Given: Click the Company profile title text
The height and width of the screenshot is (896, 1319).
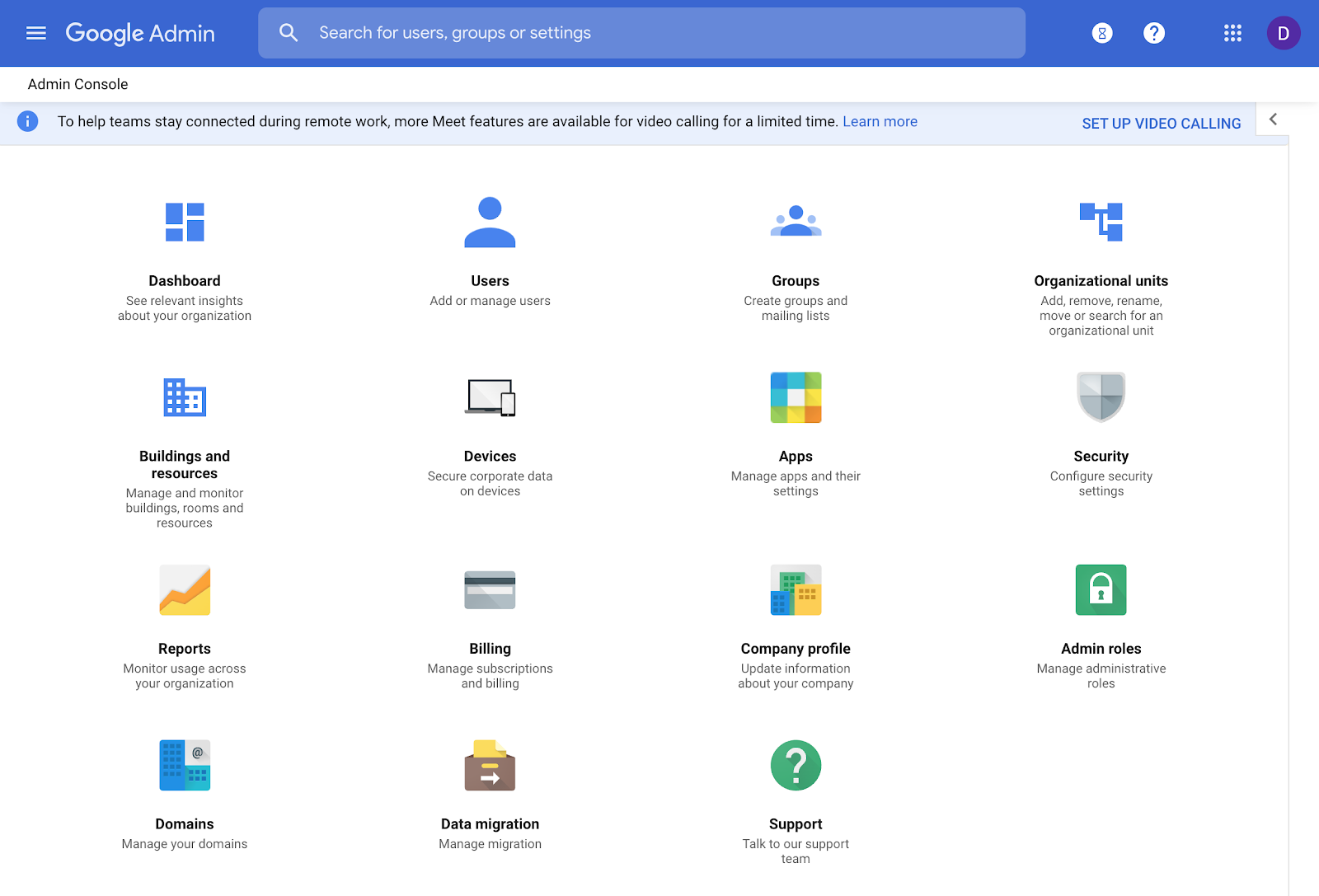Looking at the screenshot, I should [x=796, y=649].
